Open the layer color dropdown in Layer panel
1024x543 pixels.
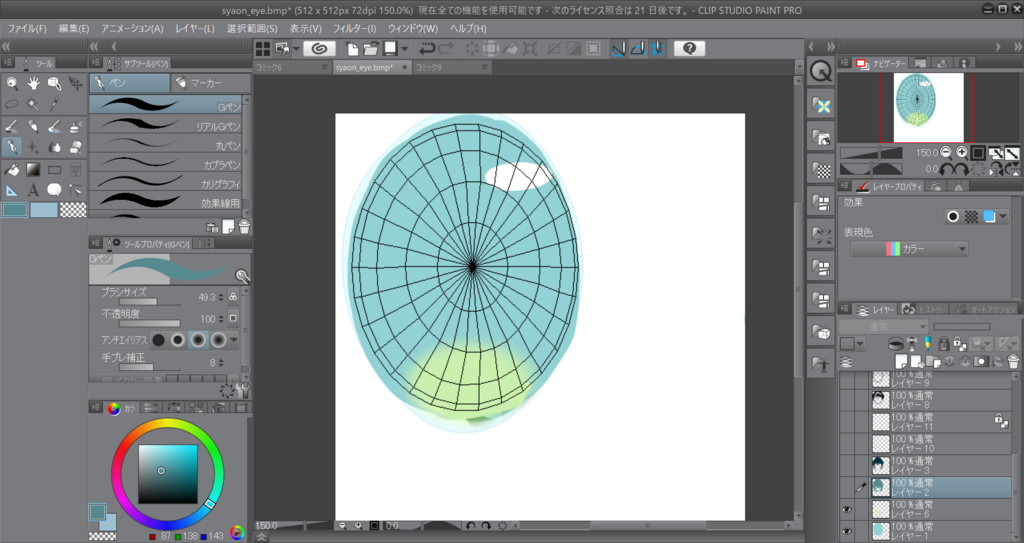click(x=852, y=344)
